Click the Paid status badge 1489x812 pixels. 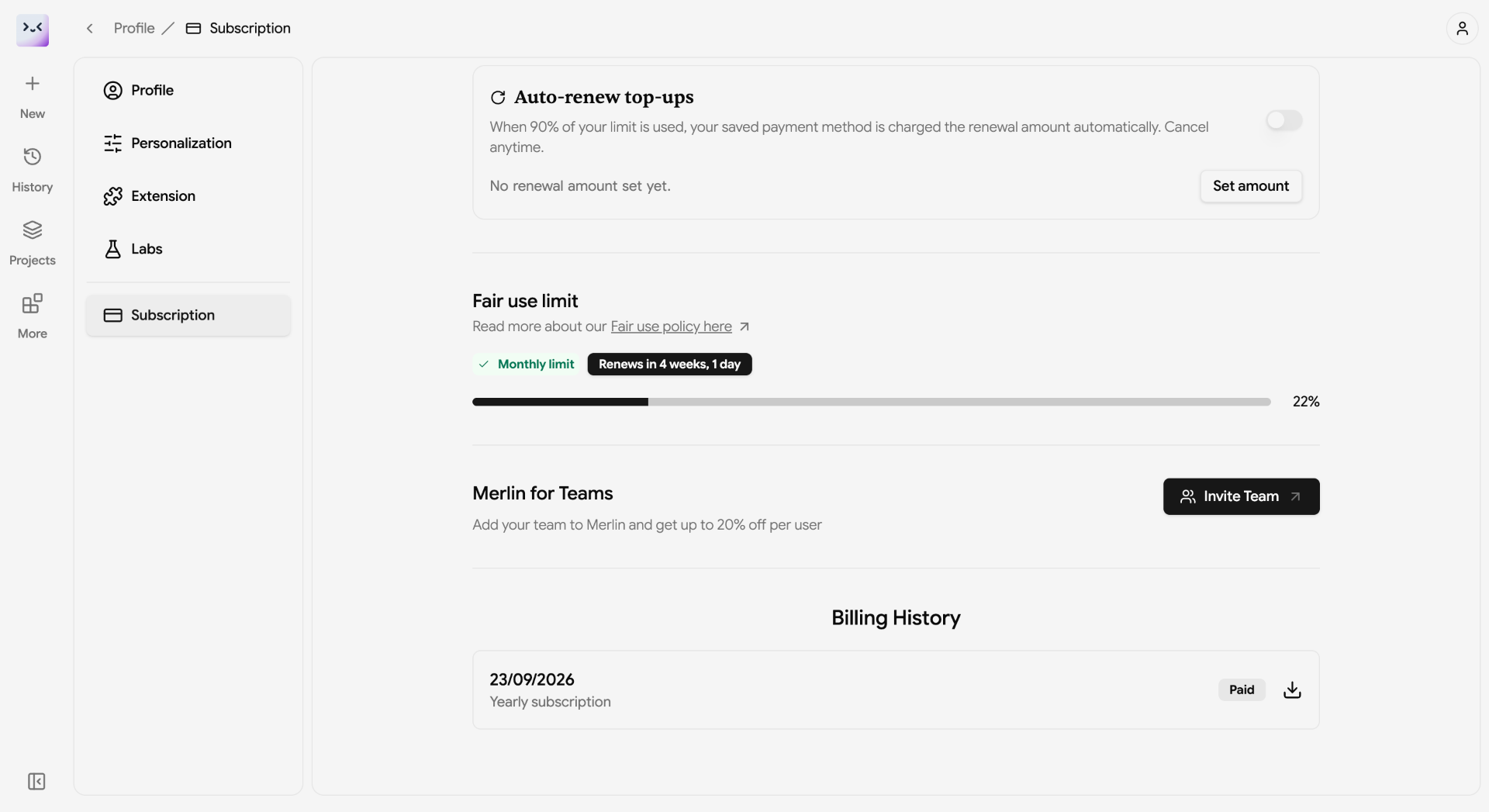(1242, 689)
